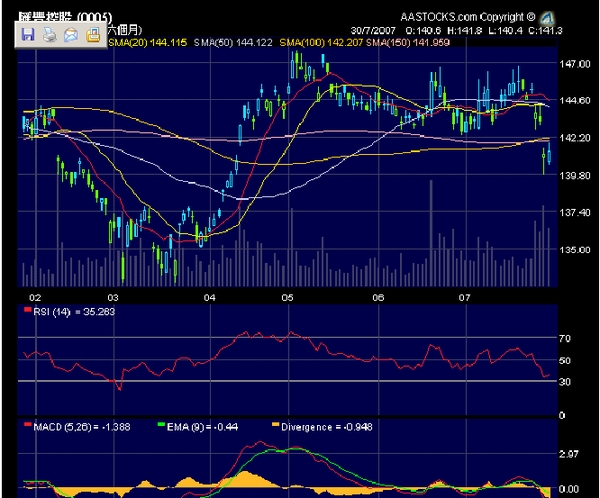Click the send by email envelope icon

pyautogui.click(x=71, y=35)
